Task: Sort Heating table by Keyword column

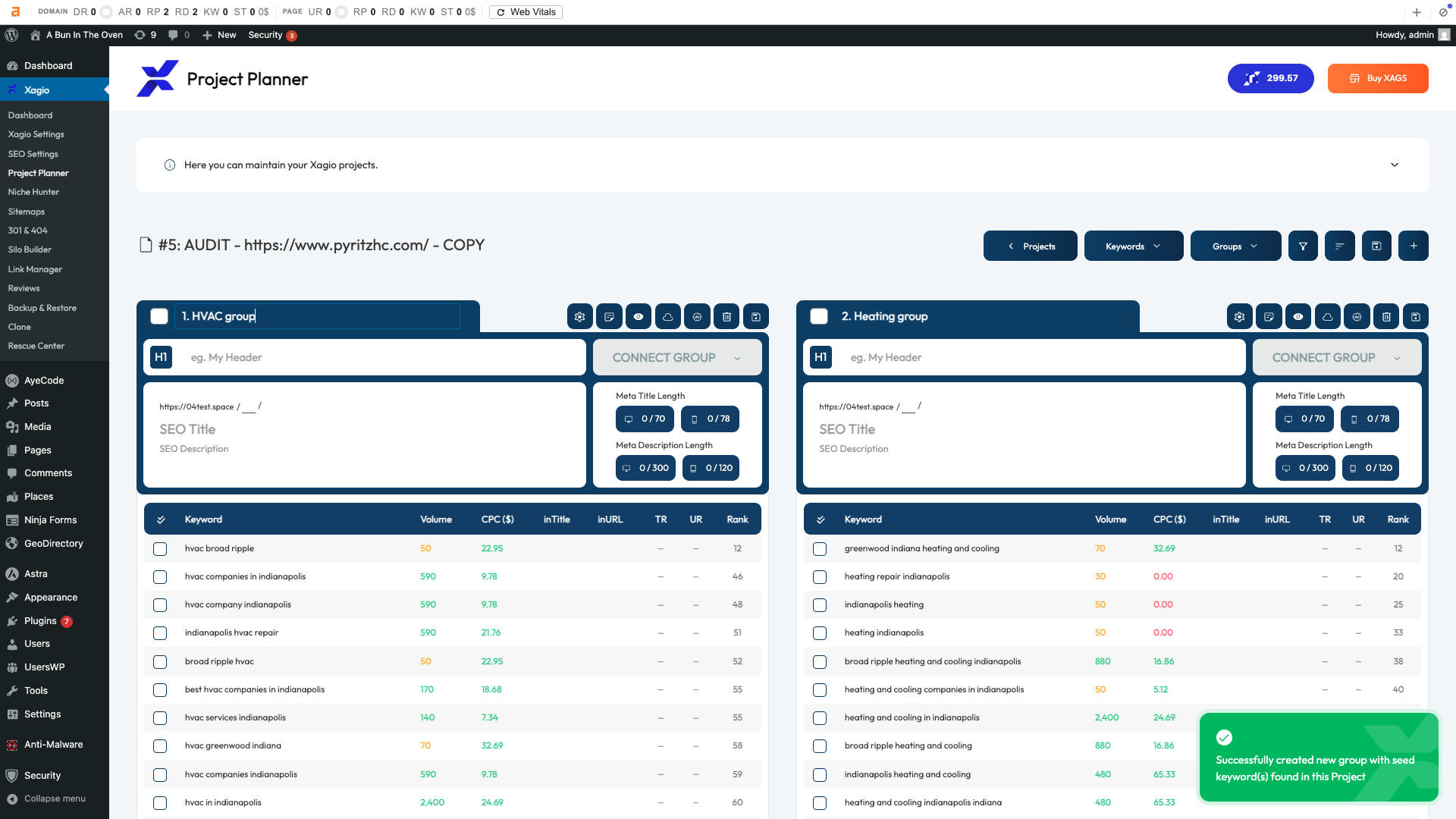Action: point(863,519)
